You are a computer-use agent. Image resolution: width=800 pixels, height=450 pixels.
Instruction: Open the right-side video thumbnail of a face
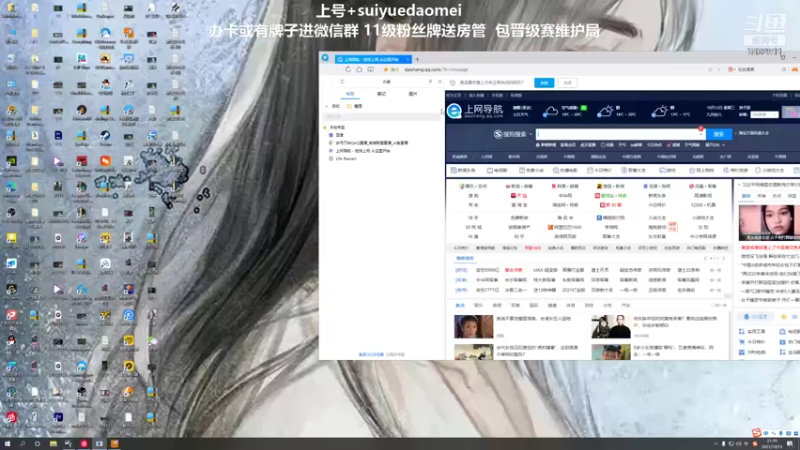[x=769, y=223]
